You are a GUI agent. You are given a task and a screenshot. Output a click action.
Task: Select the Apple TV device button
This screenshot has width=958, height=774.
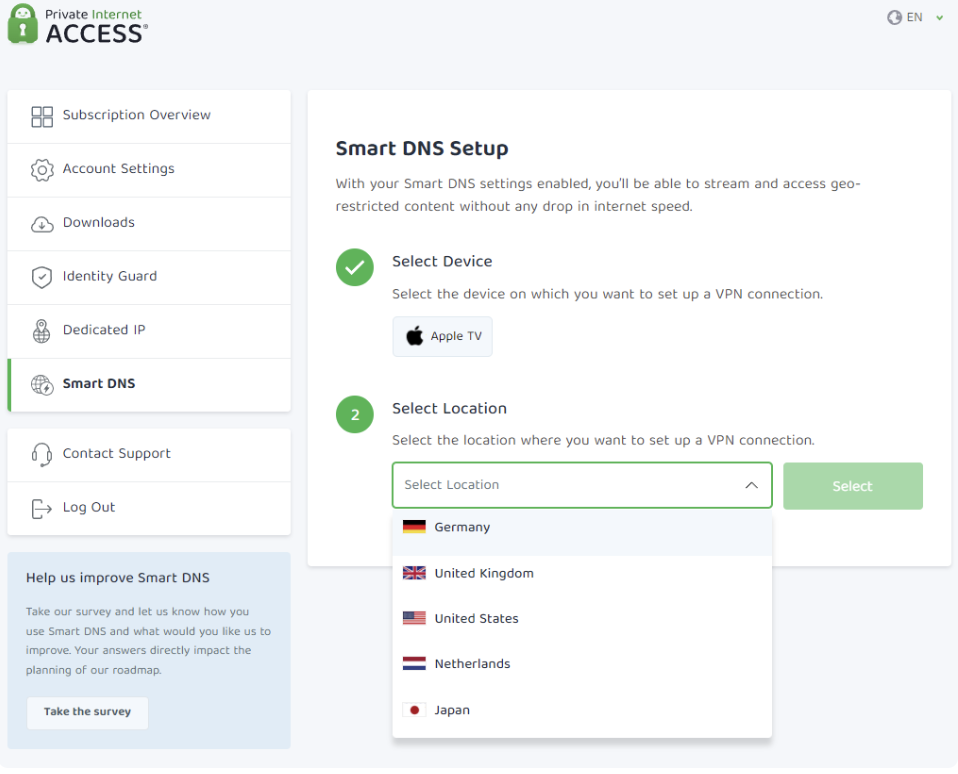[442, 336]
